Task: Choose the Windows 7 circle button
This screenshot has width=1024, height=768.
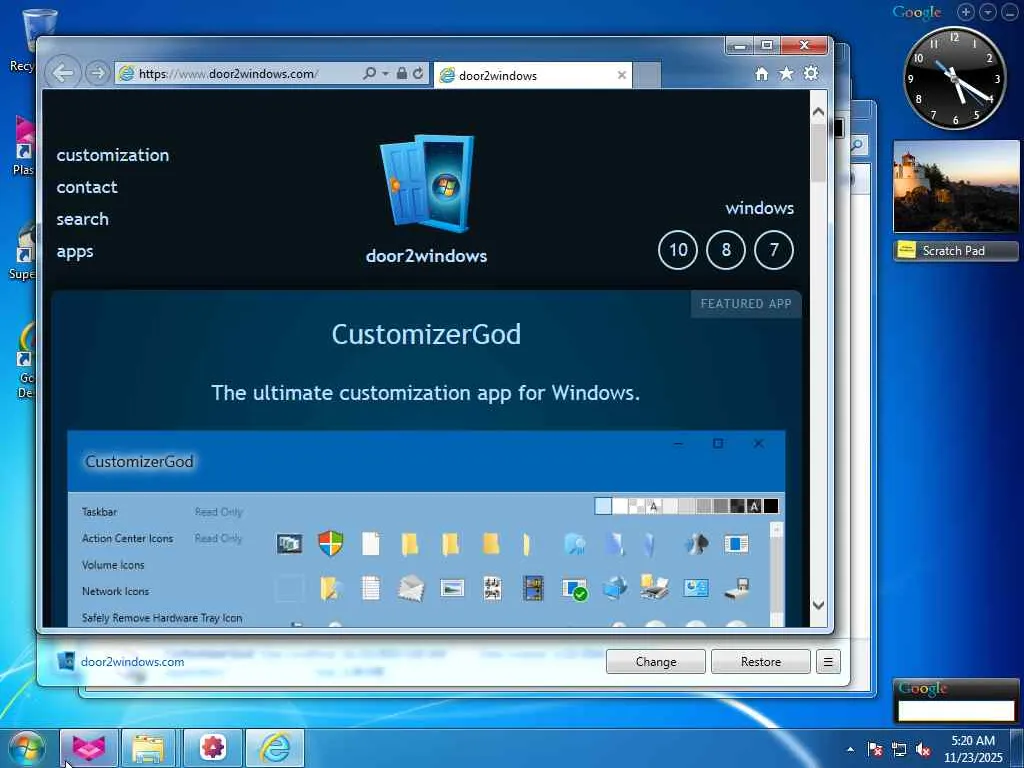Action: 774,249
